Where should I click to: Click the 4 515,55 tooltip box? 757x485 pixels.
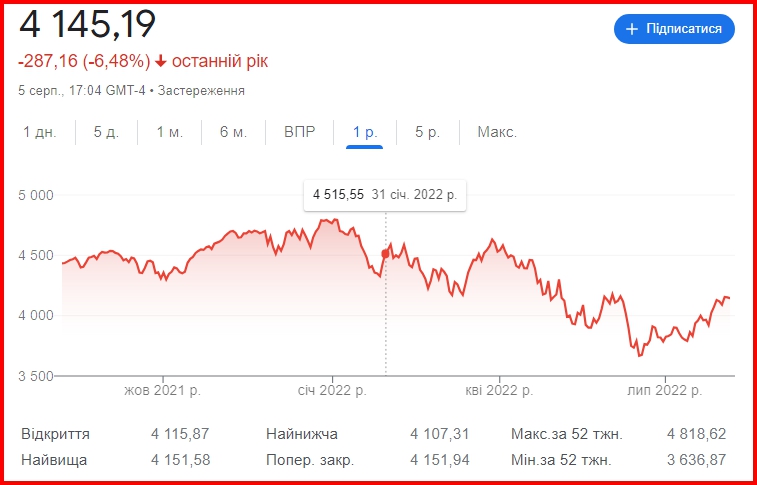(x=385, y=195)
